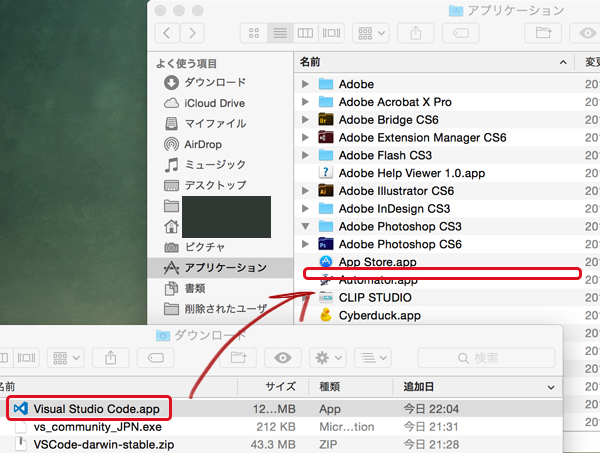Select Adobe Illustrator CS6 icon
Viewport: 600px width, 453px height.
tap(326, 191)
